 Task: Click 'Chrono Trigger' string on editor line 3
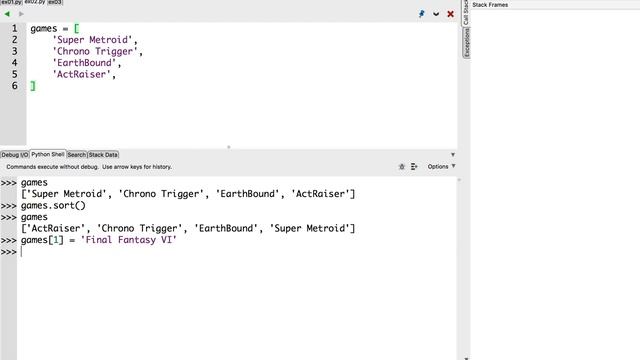(95, 51)
